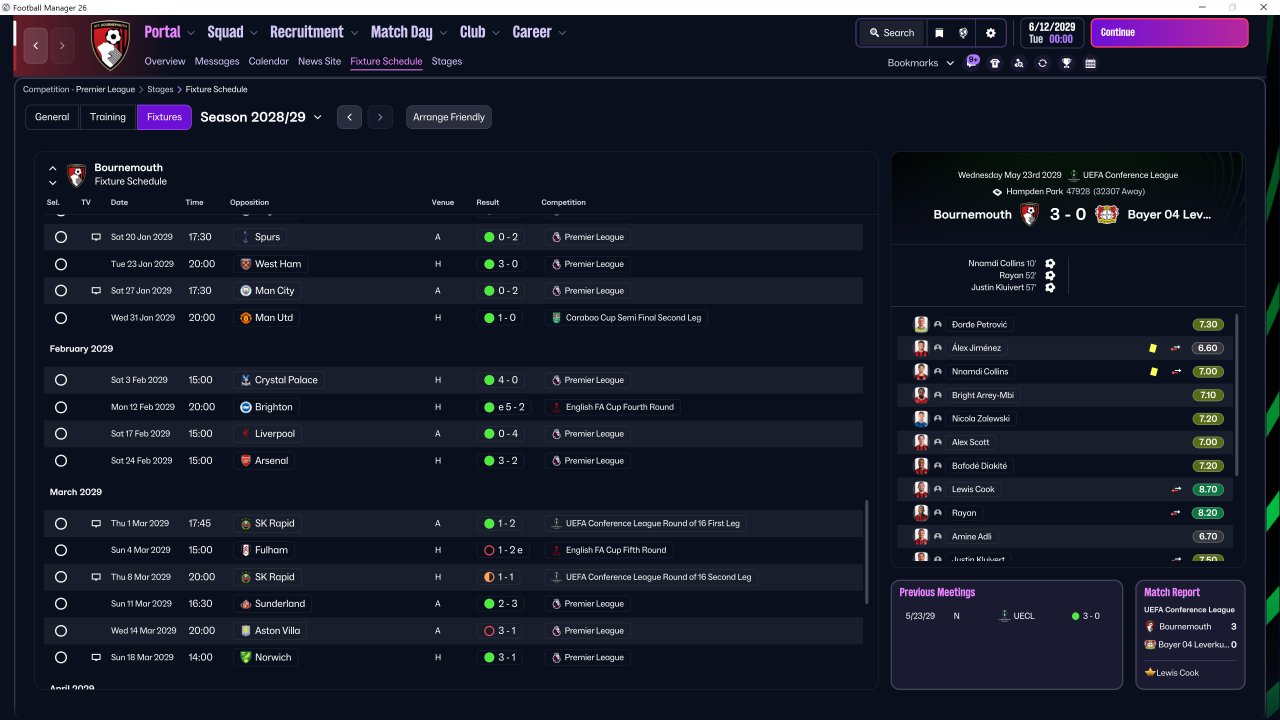Select the Man City fixture radio button
The image size is (1280, 720).
pyautogui.click(x=61, y=291)
